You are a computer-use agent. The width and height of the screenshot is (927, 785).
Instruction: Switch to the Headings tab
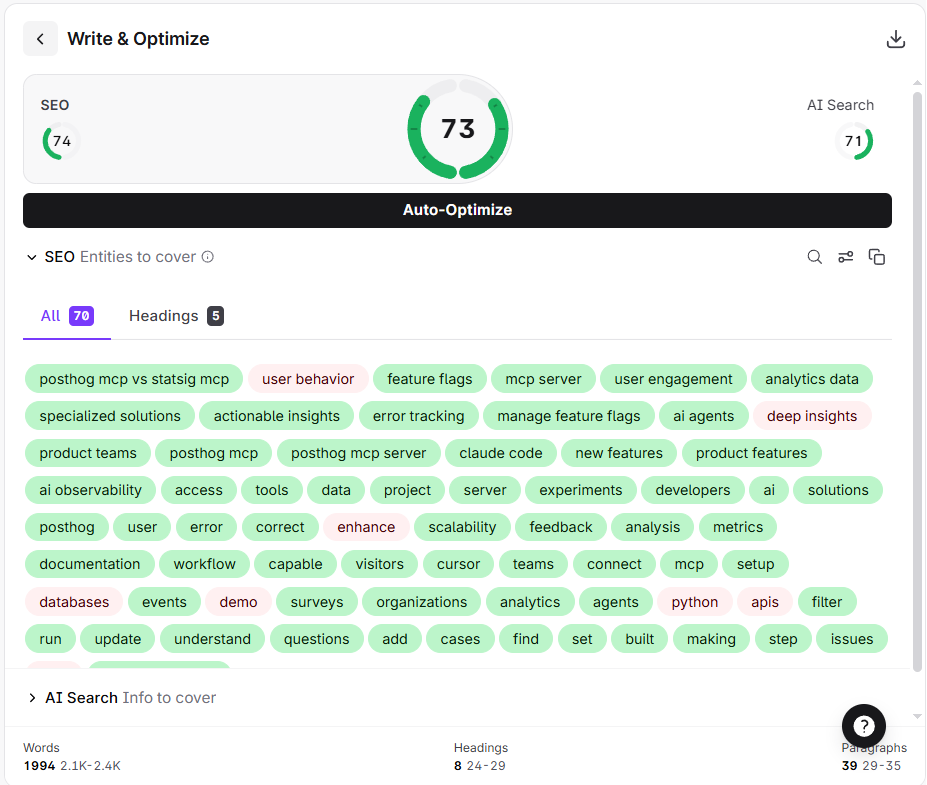176,316
